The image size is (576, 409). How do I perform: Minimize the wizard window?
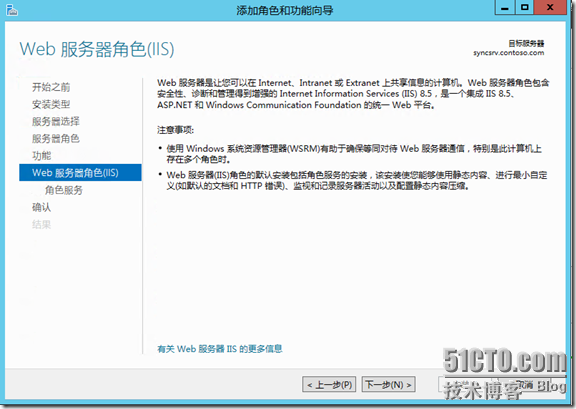[x=505, y=7]
